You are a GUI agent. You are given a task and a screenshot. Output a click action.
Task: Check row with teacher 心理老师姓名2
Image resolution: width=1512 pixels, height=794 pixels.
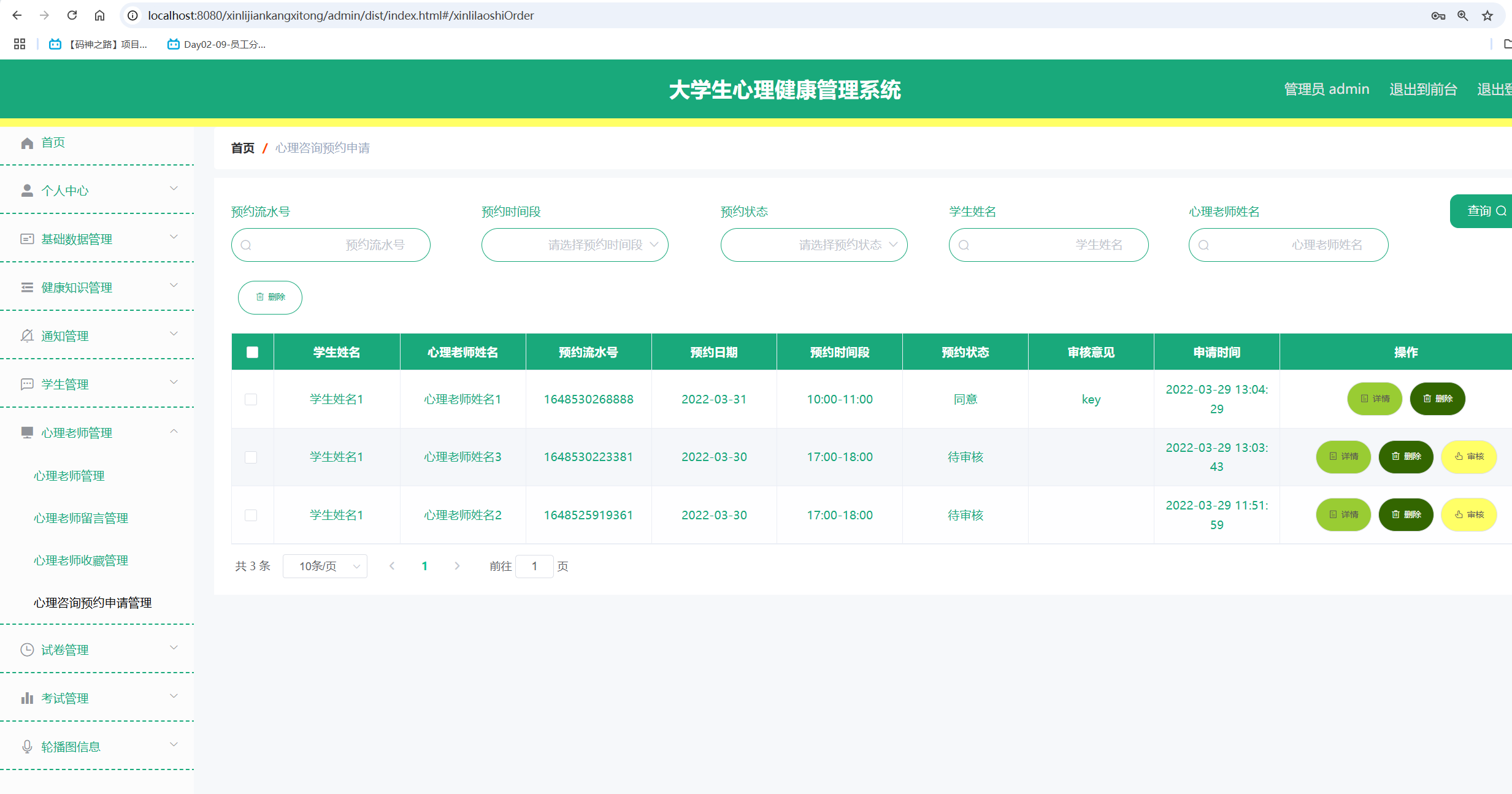click(251, 515)
